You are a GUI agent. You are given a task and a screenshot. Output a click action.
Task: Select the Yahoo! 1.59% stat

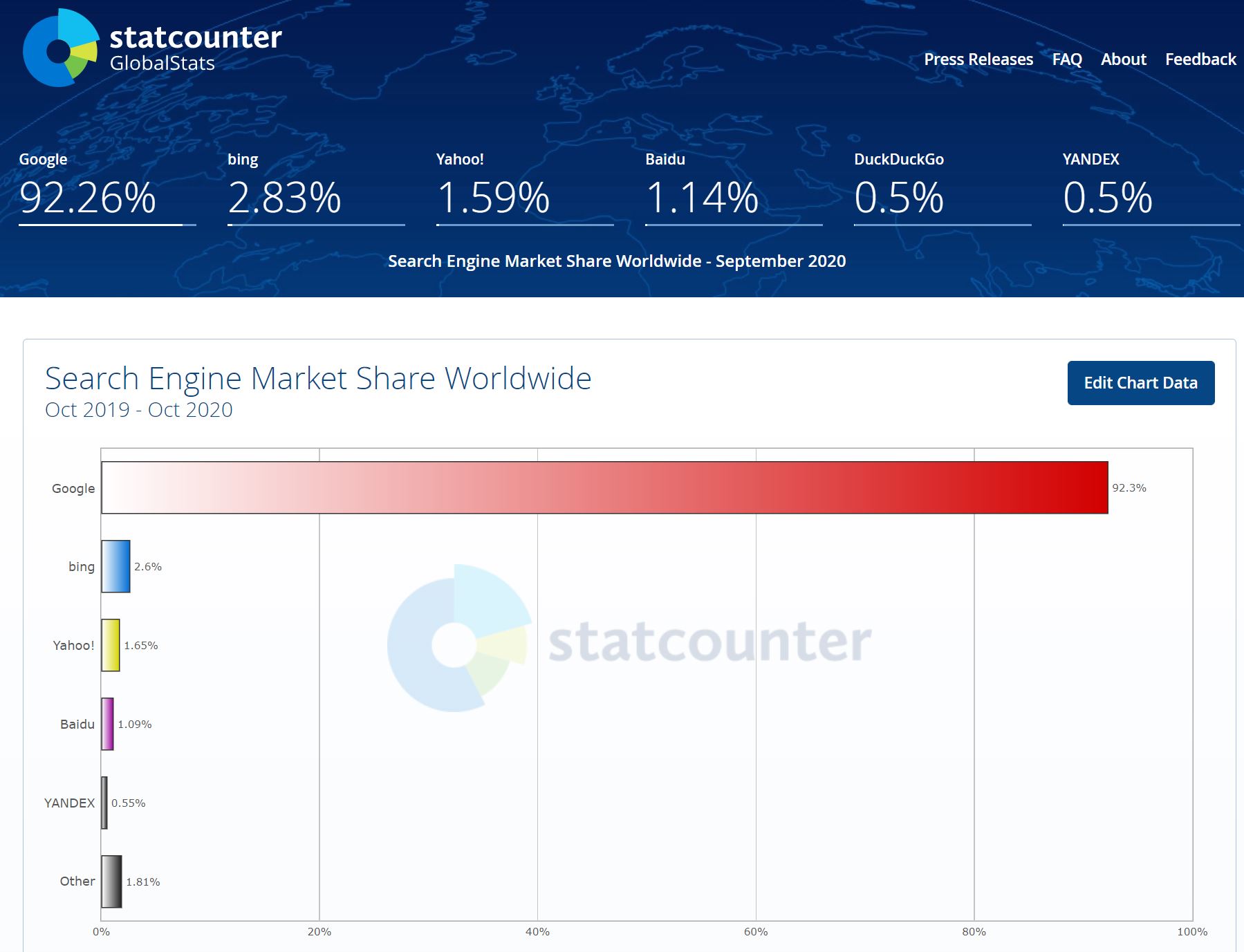tap(525, 187)
